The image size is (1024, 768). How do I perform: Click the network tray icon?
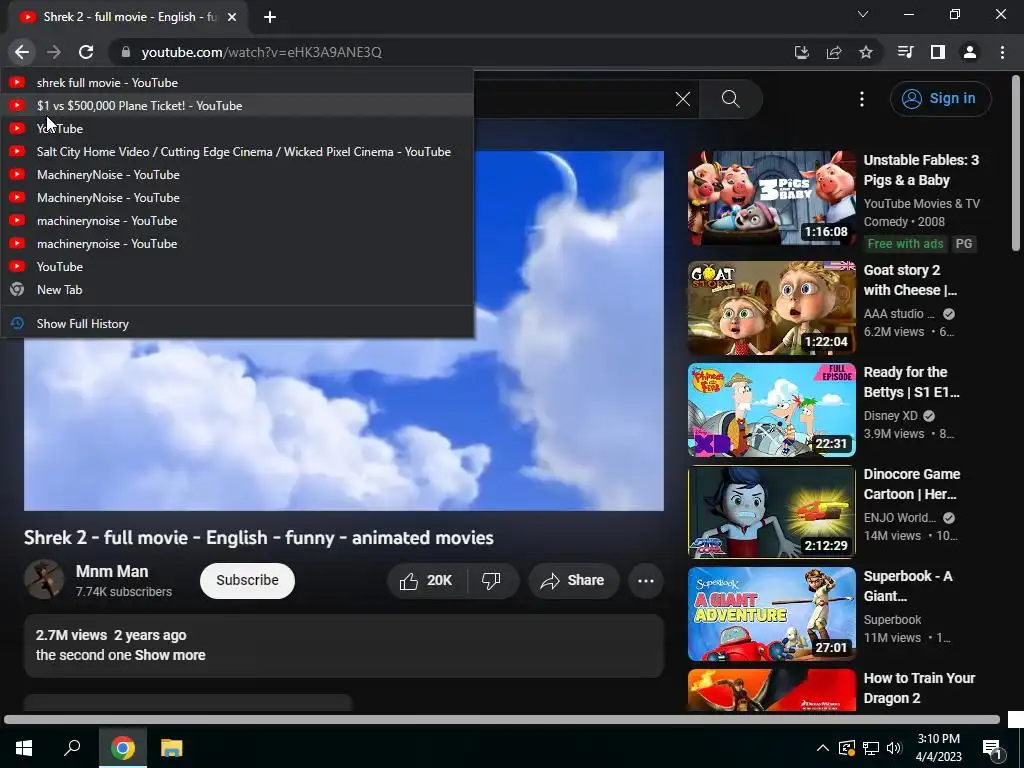coord(871,748)
